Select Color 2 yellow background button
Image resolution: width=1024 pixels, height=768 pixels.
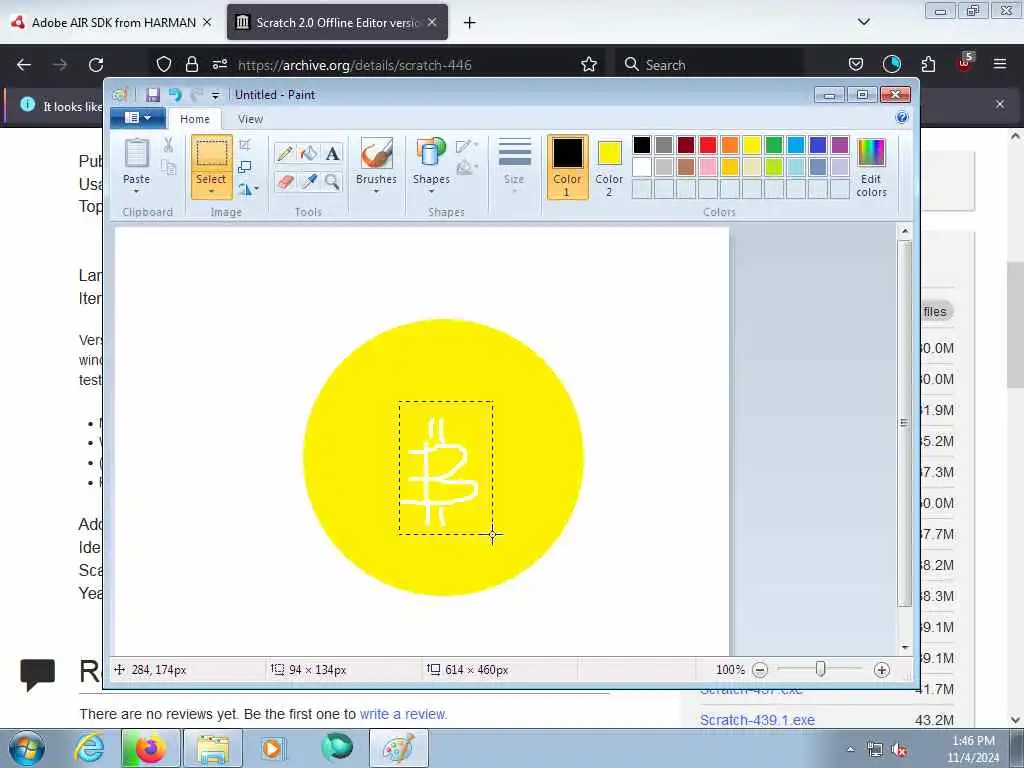[x=609, y=167]
